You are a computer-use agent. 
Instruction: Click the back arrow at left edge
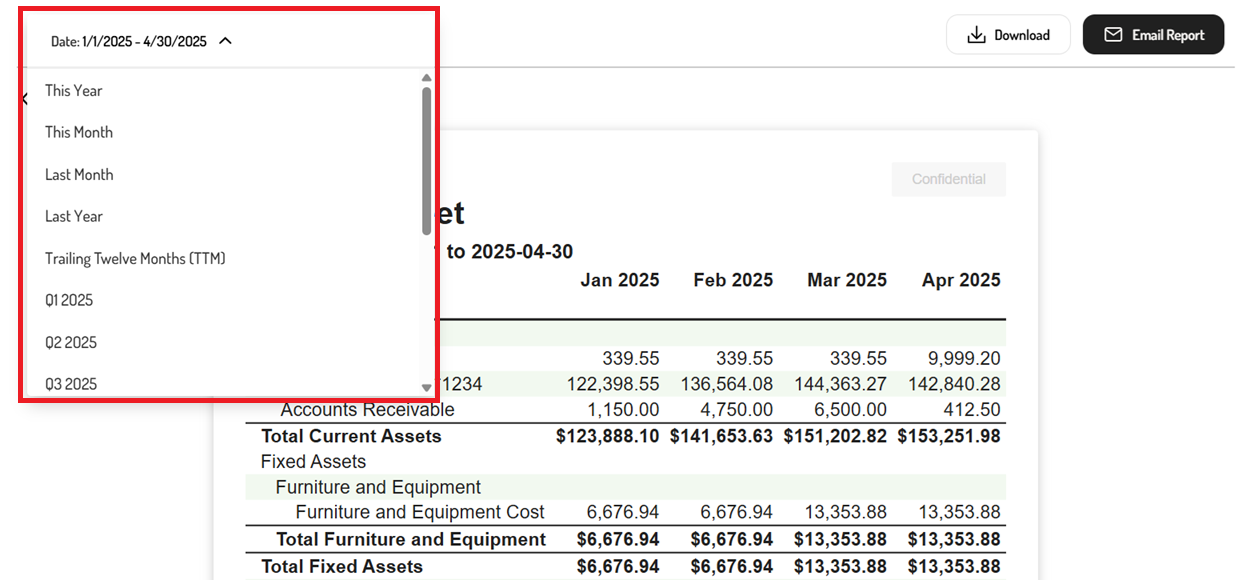tap(24, 99)
